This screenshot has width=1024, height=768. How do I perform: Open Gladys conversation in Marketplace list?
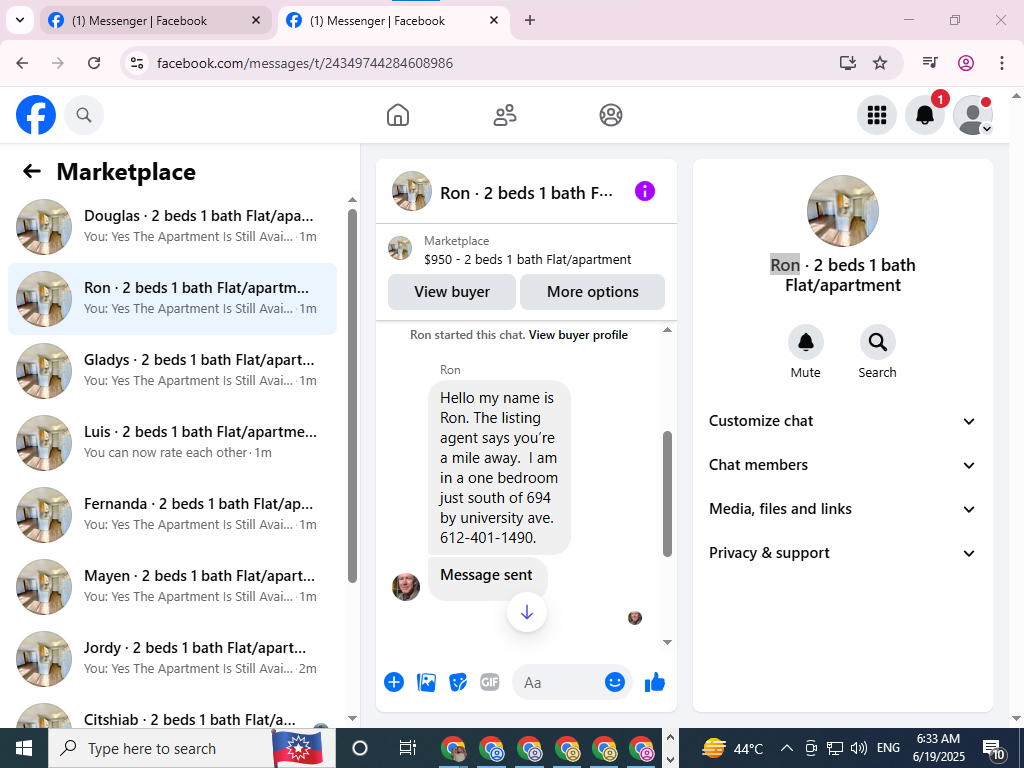click(172, 371)
